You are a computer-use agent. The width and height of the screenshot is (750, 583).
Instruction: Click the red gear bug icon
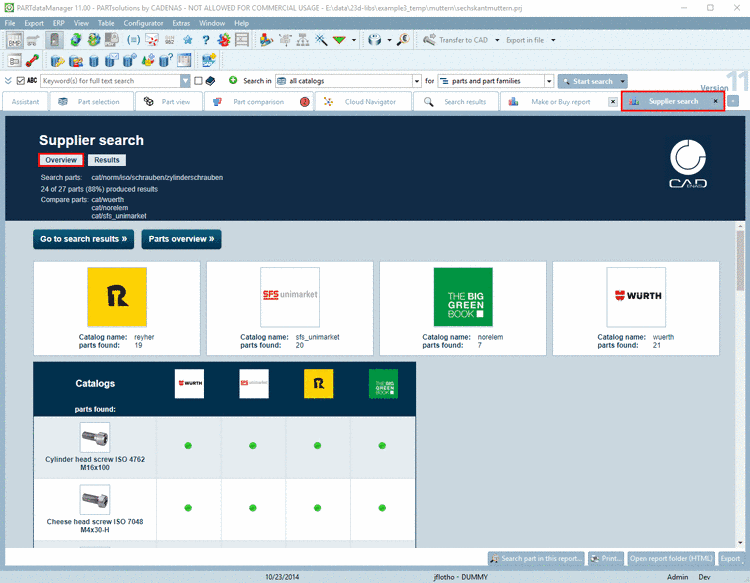tap(223, 40)
